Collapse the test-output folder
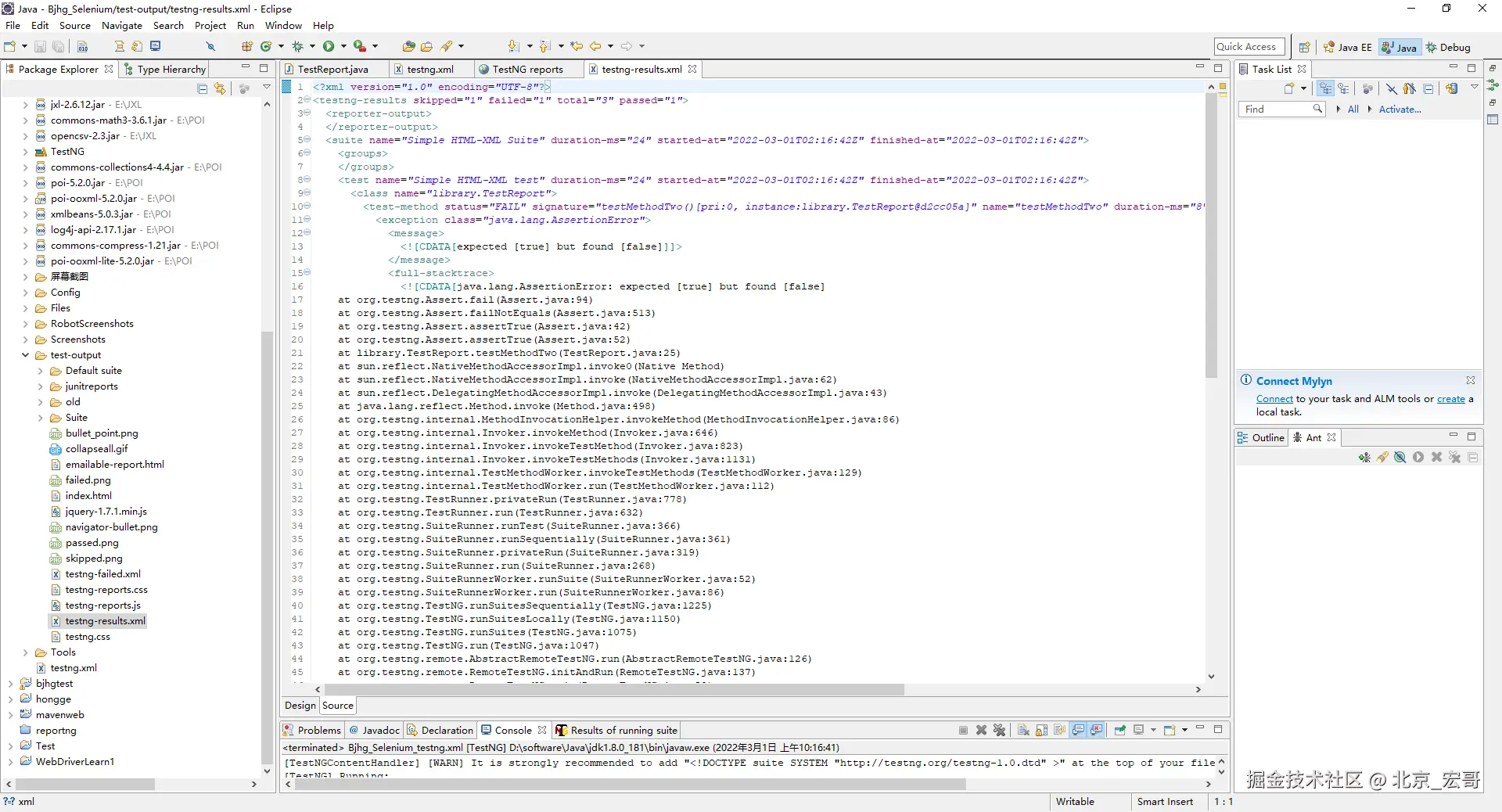This screenshot has height=812, width=1502. (25, 355)
